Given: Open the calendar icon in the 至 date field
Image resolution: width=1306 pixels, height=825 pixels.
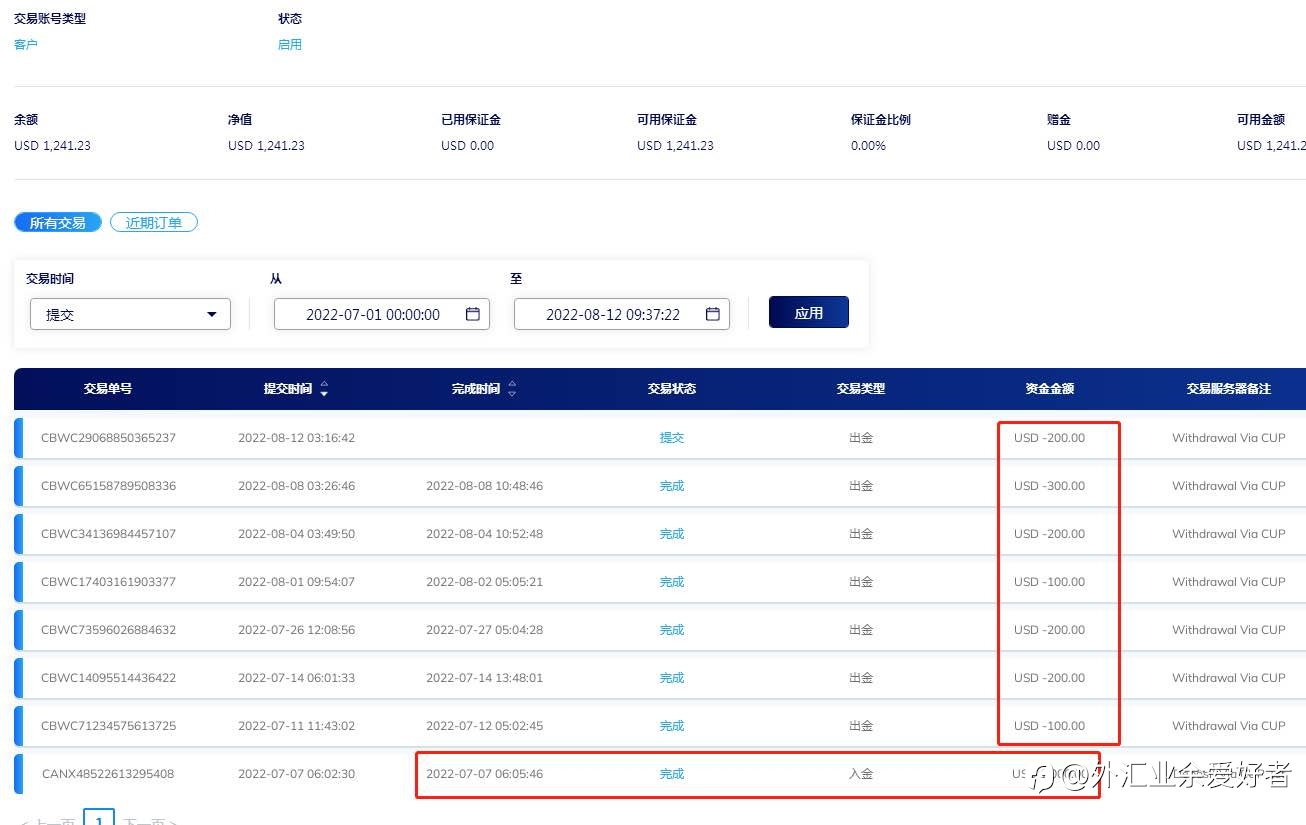Looking at the screenshot, I should [713, 314].
